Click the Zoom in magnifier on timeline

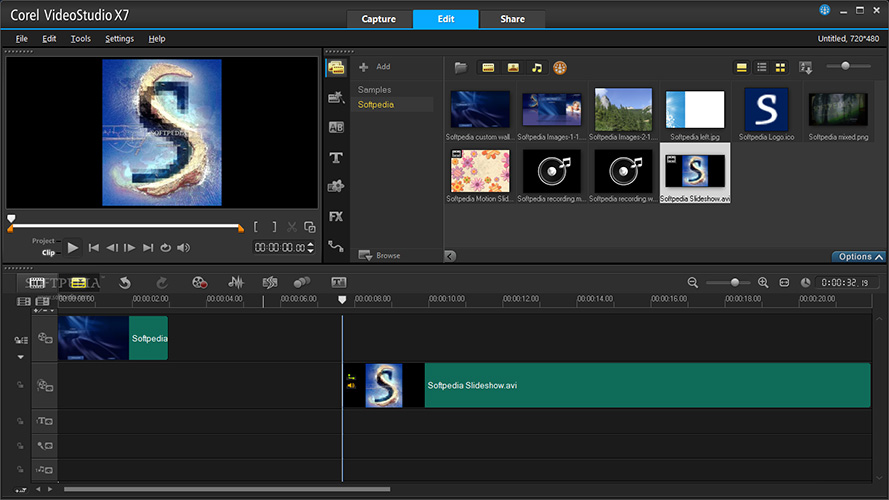pos(763,283)
